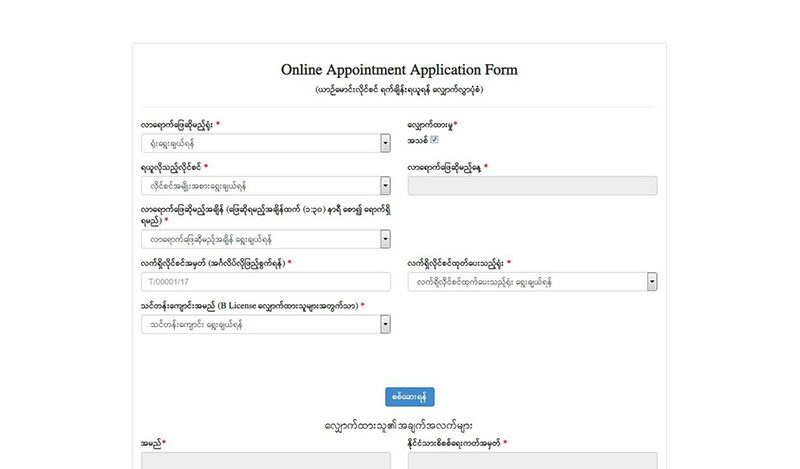Click the အသစ် label beside the checkbox
The height and width of the screenshot is (469, 800).
pyautogui.click(x=417, y=140)
